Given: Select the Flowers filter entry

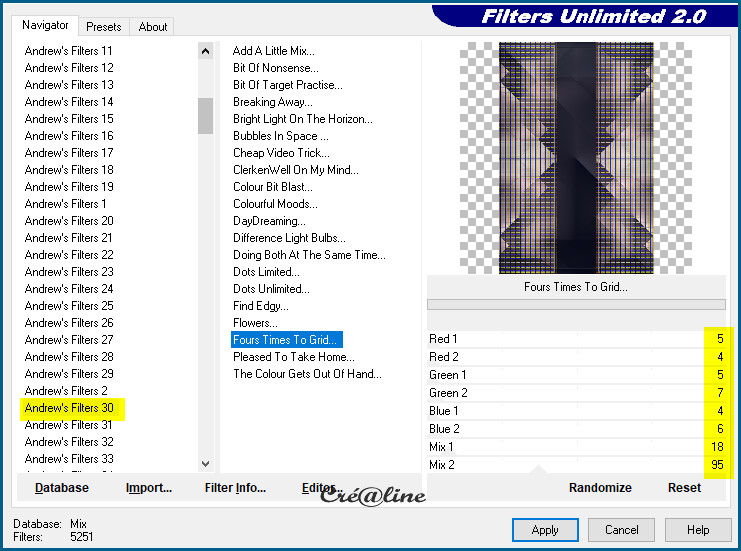Looking at the screenshot, I should point(255,323).
